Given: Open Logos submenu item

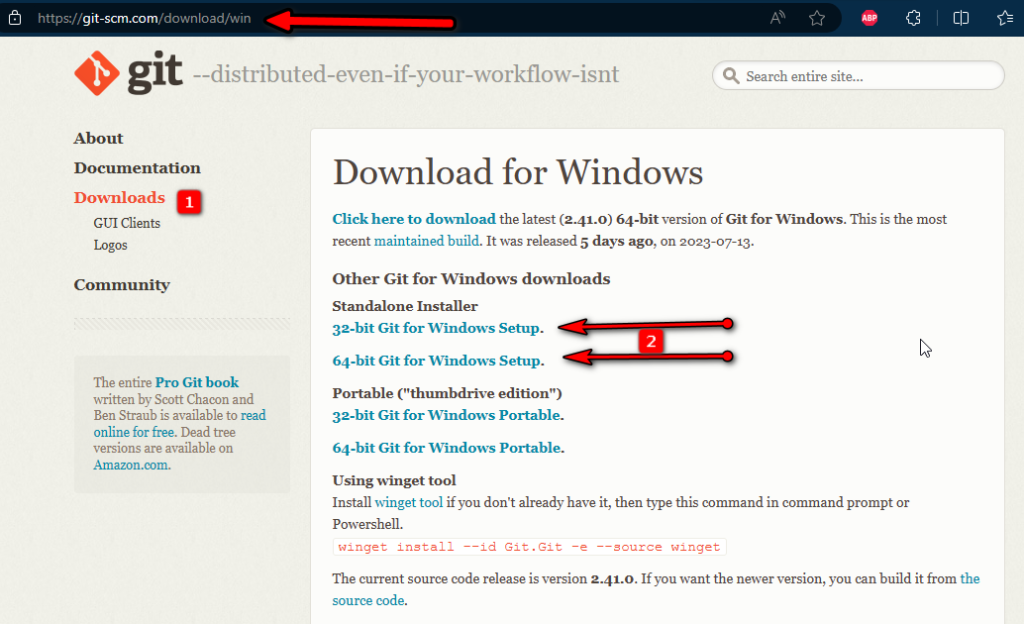Looking at the screenshot, I should [x=110, y=245].
